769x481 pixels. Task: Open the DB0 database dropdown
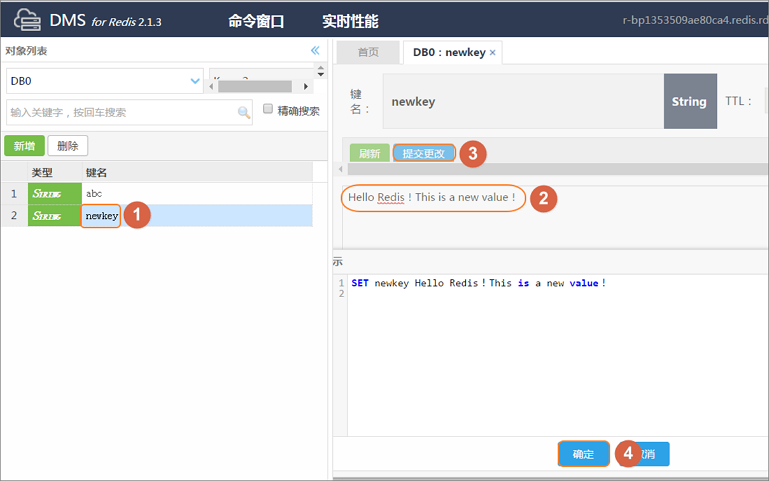tap(104, 81)
